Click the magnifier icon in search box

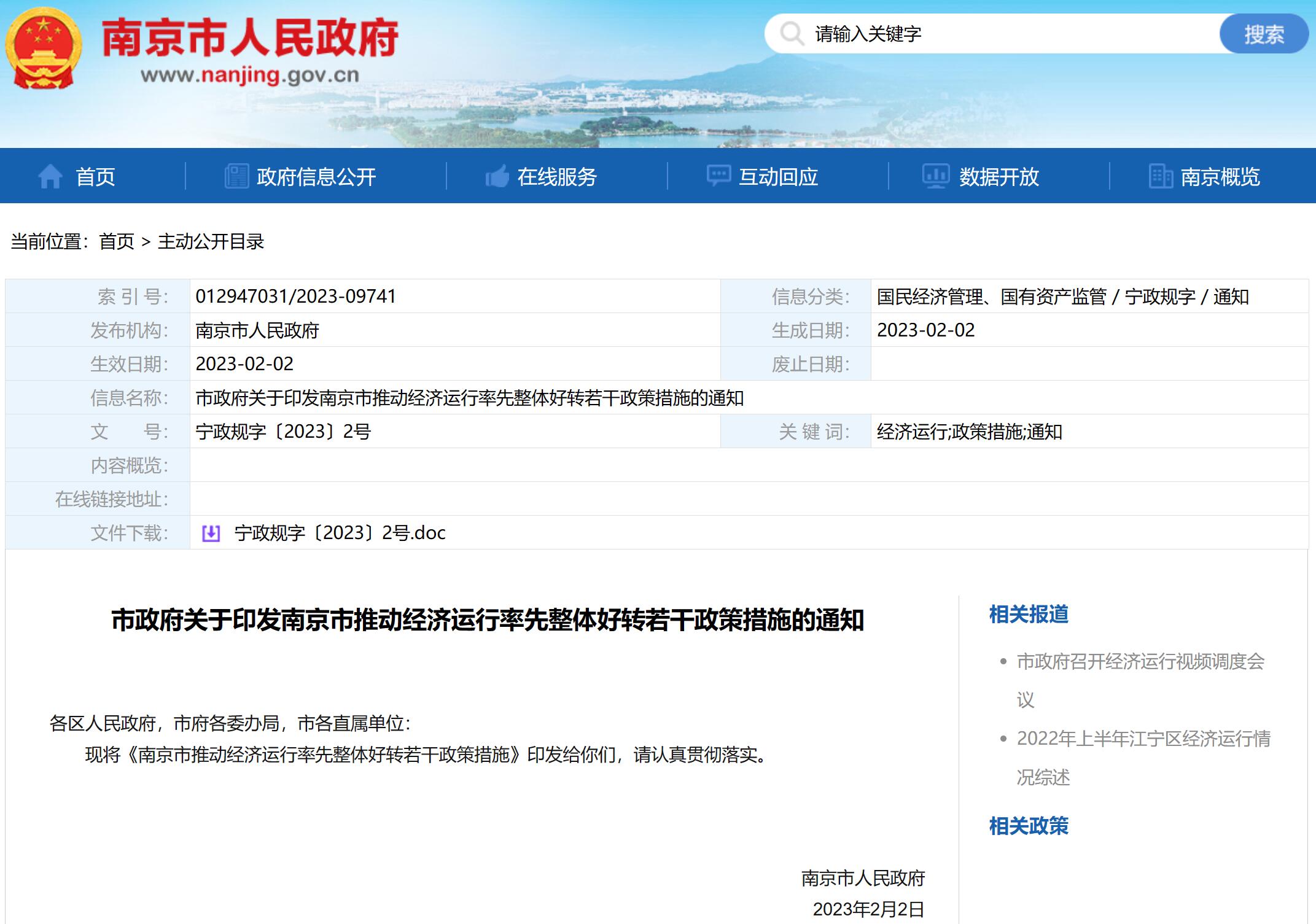(792, 33)
